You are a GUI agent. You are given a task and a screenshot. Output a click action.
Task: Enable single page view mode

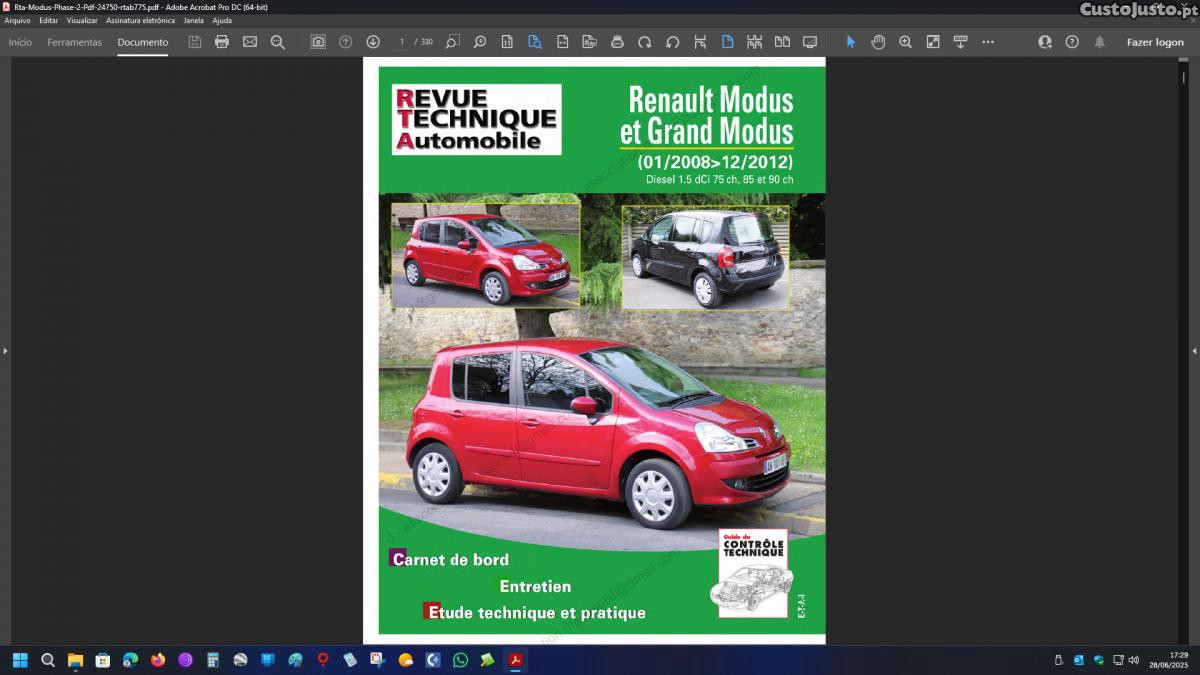click(x=727, y=42)
